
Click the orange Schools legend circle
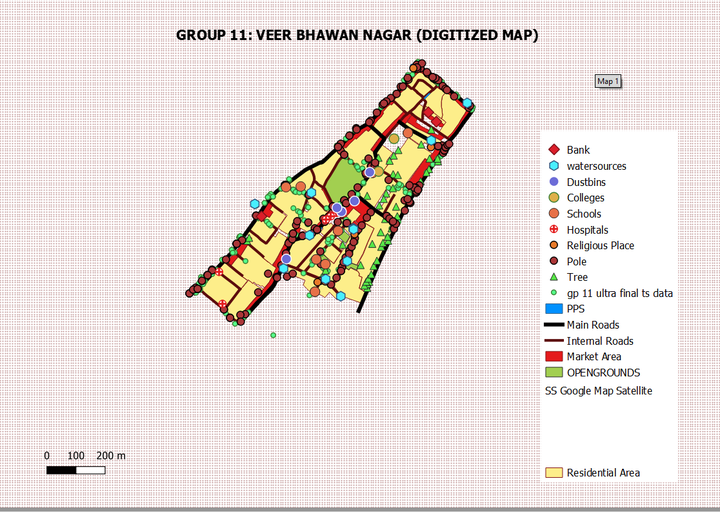pos(553,214)
